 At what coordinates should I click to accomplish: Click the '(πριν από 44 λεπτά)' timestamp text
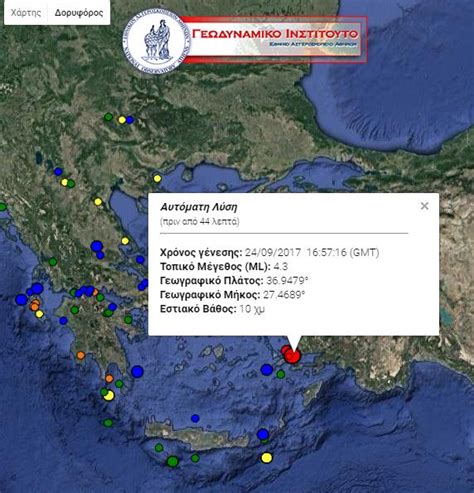pyautogui.click(x=200, y=222)
